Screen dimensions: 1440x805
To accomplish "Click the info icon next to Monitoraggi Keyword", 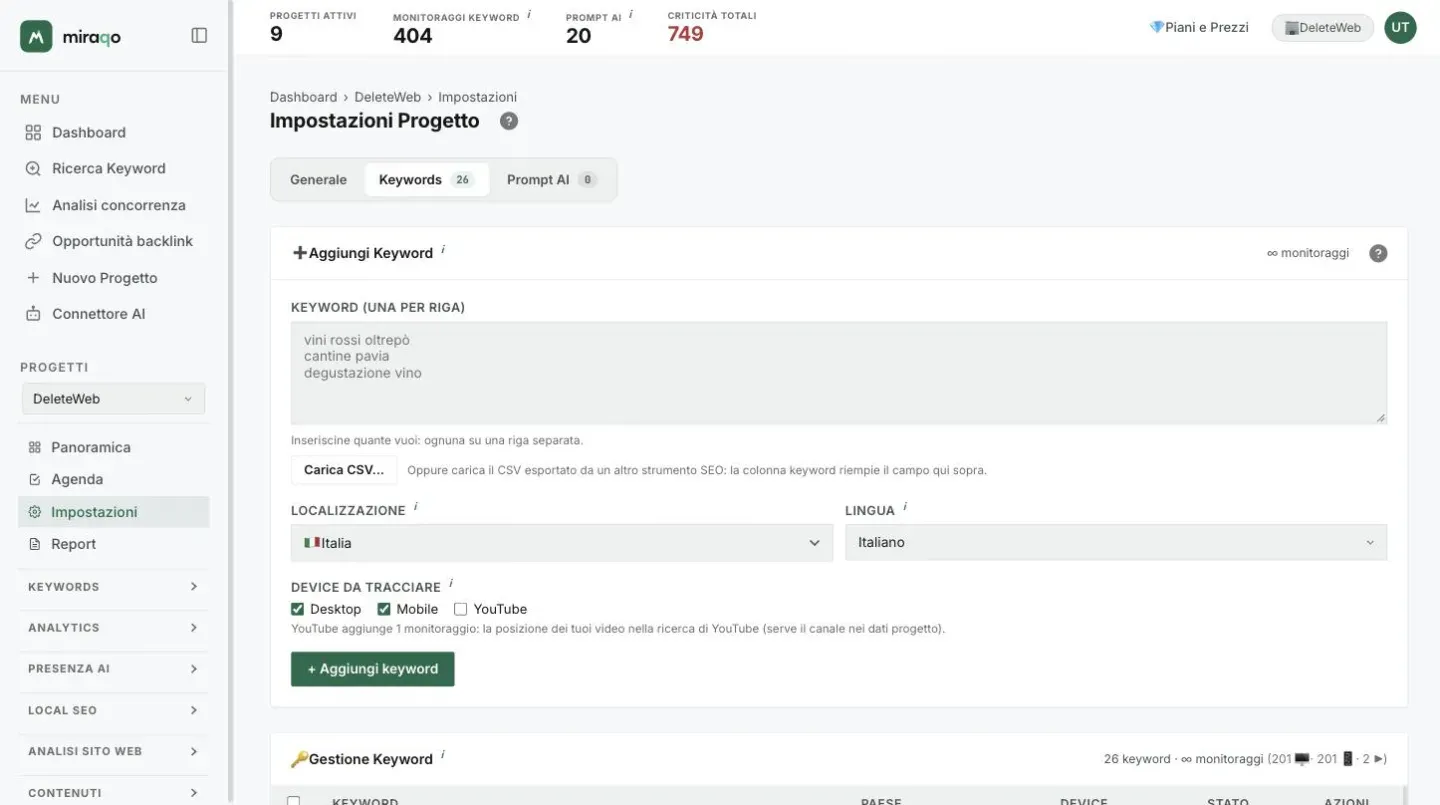I will point(529,15).
